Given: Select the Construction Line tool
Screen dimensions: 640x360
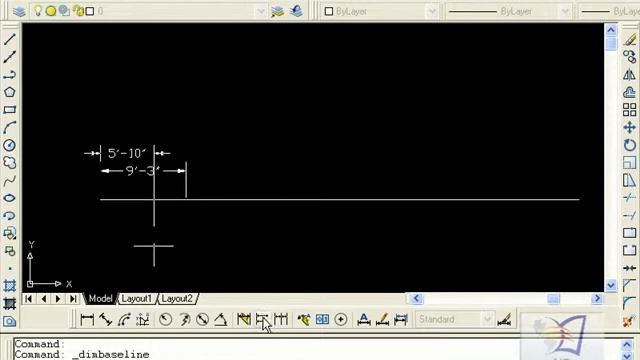Looking at the screenshot, I should pyautogui.click(x=9, y=57).
